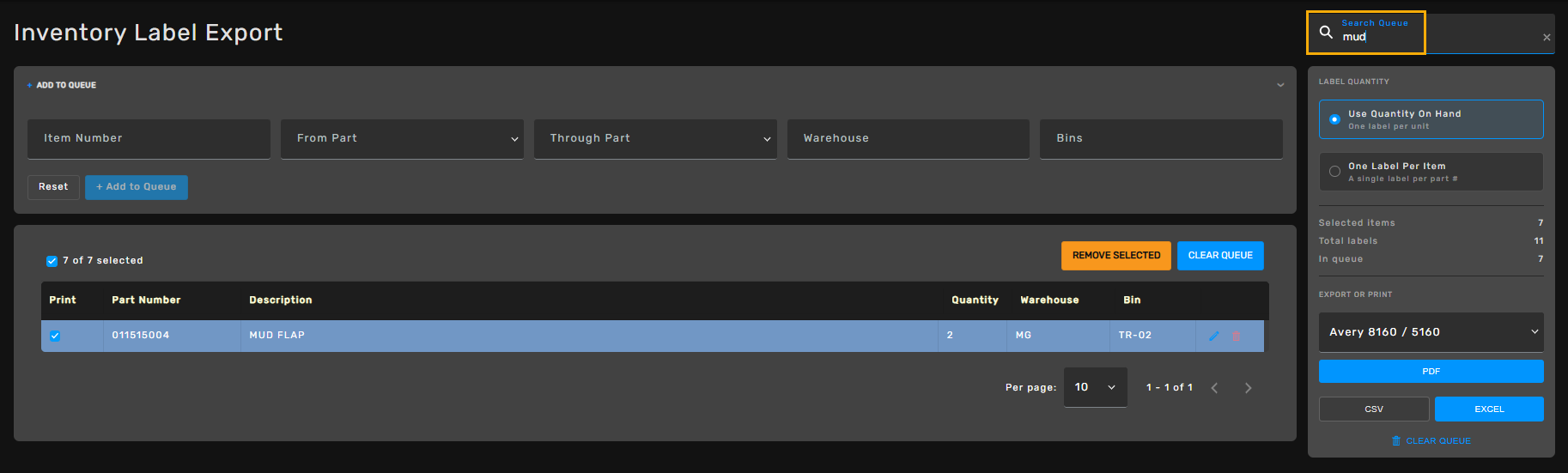
Task: Open the Through Part dropdown
Action: pos(655,139)
